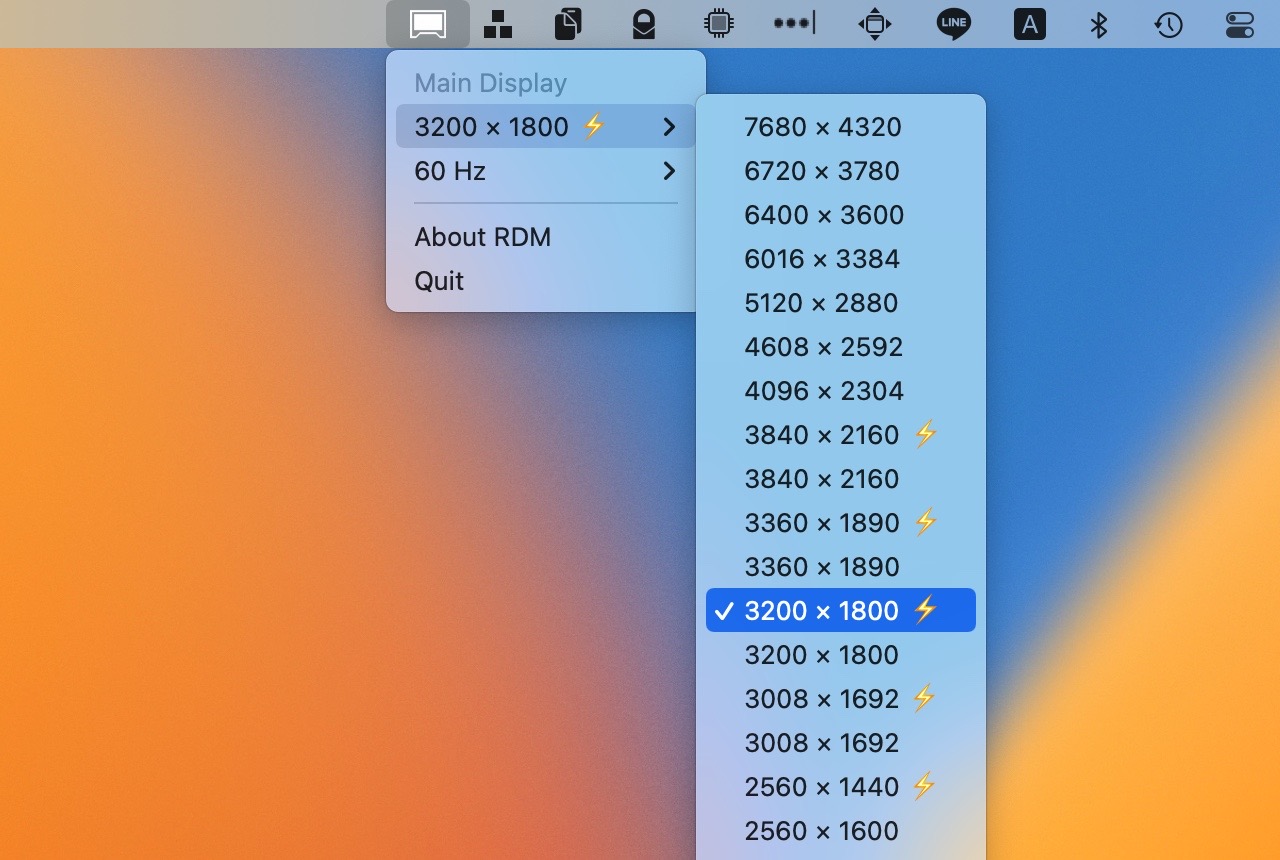Open the Time Machine menu bar icon
The height and width of the screenshot is (860, 1280).
click(1169, 24)
